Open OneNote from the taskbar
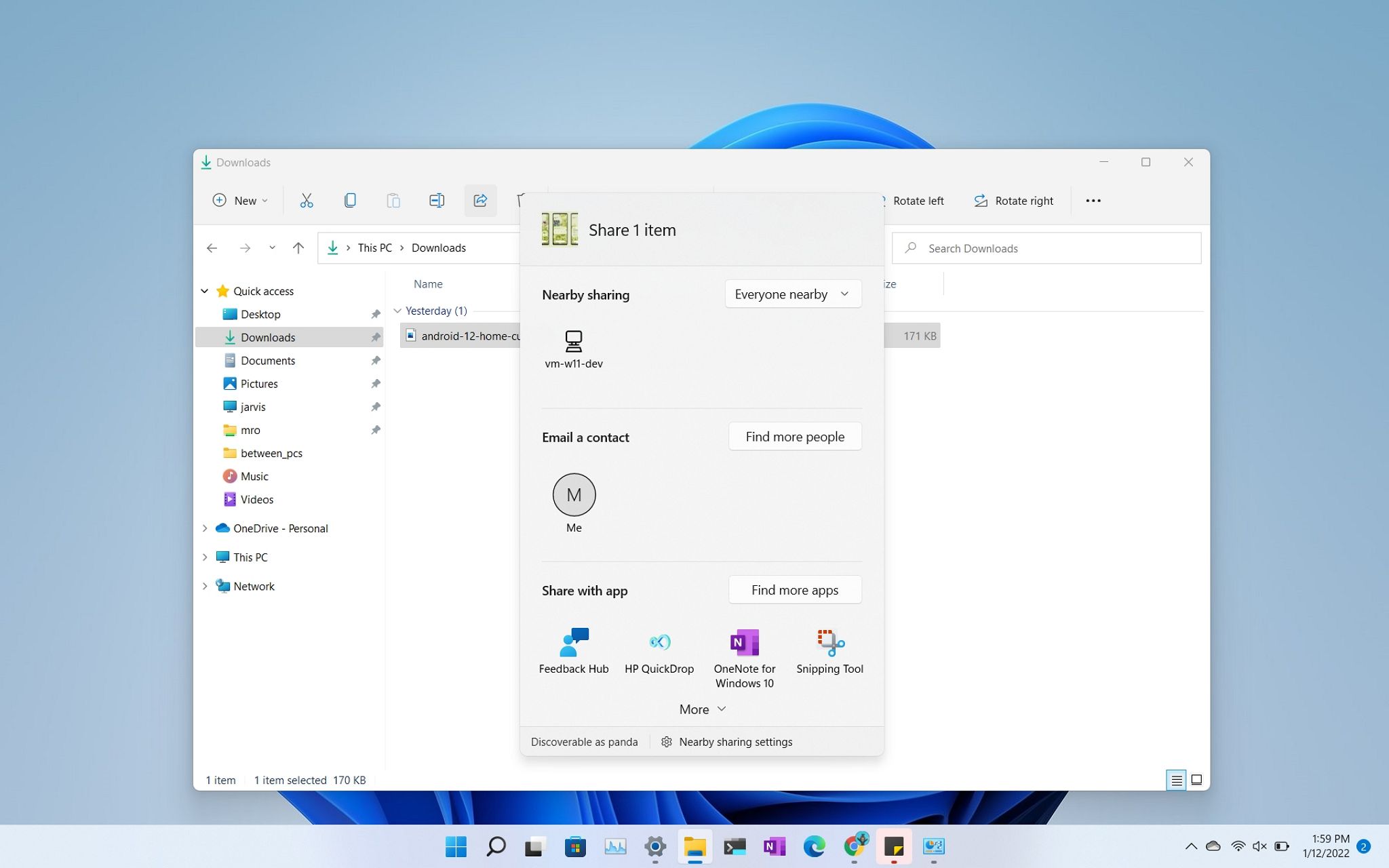Image resolution: width=1389 pixels, height=868 pixels. (x=775, y=846)
